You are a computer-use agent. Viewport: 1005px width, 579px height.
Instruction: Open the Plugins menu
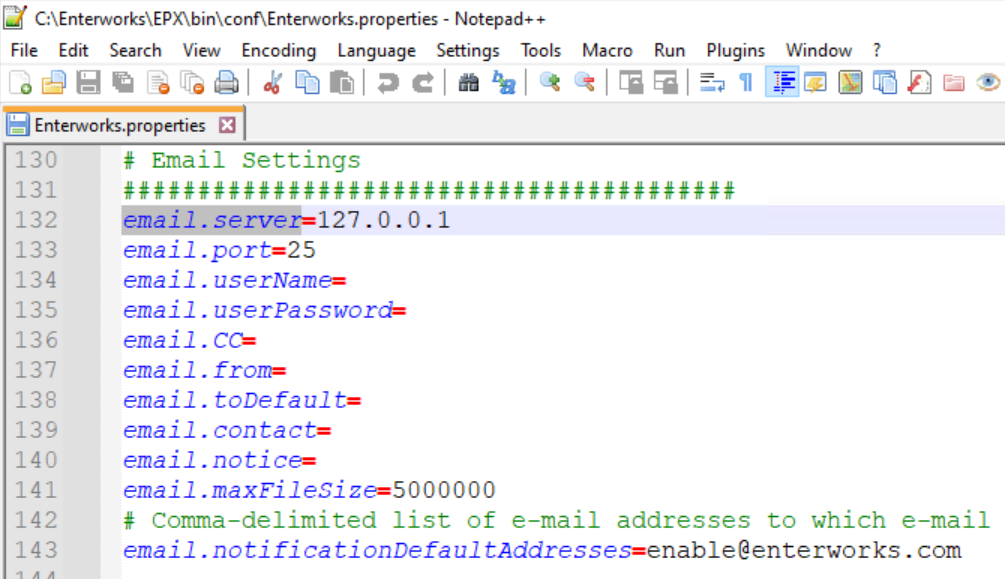[735, 50]
